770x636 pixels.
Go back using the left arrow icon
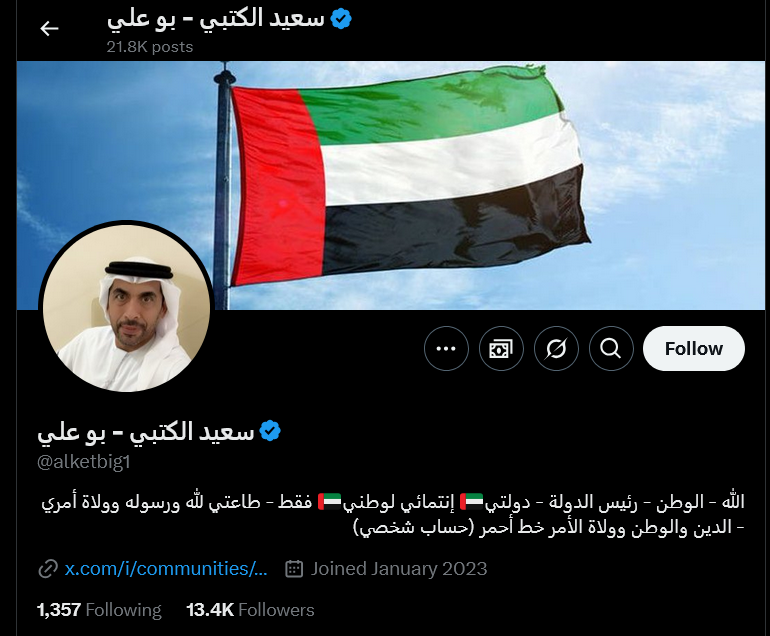49,28
